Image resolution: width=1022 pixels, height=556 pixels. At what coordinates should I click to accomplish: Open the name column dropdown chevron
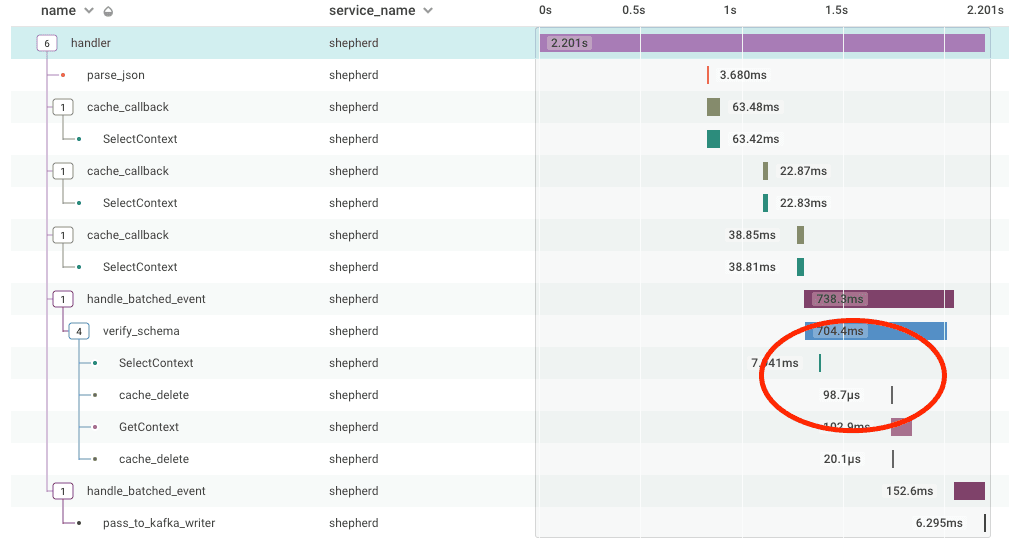(x=90, y=11)
